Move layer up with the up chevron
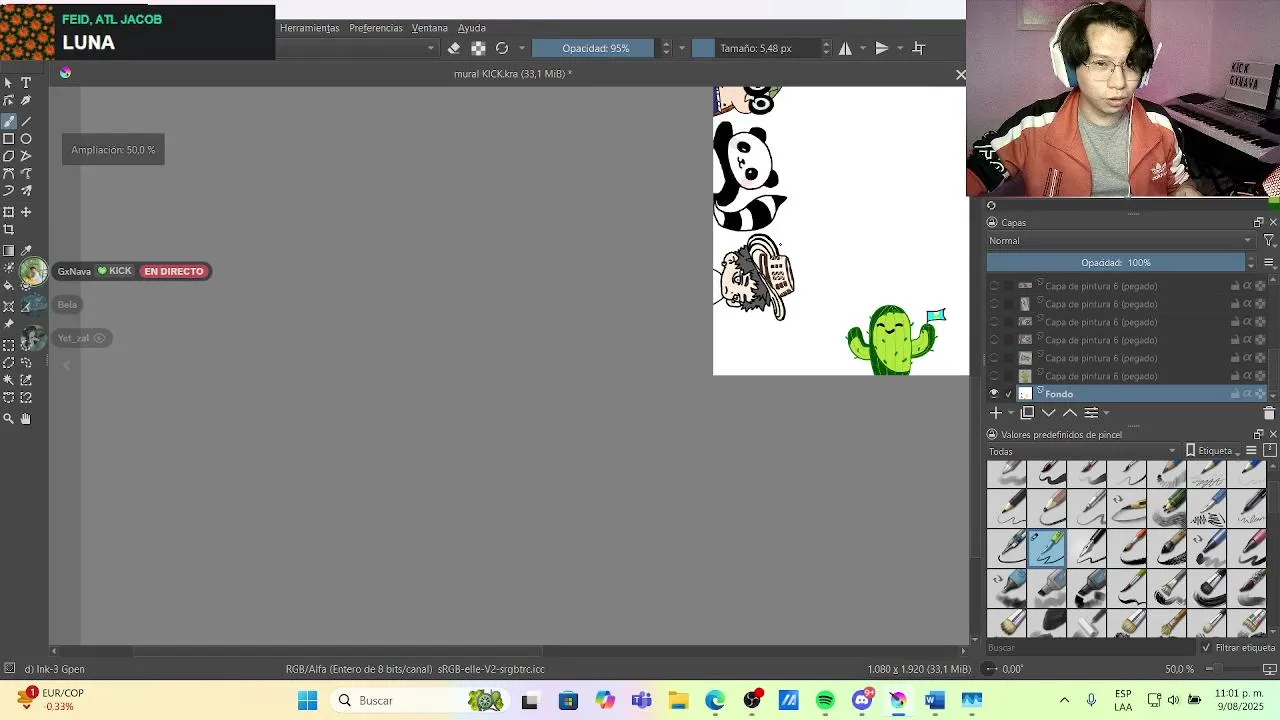This screenshot has width=1280, height=720. (x=1070, y=413)
